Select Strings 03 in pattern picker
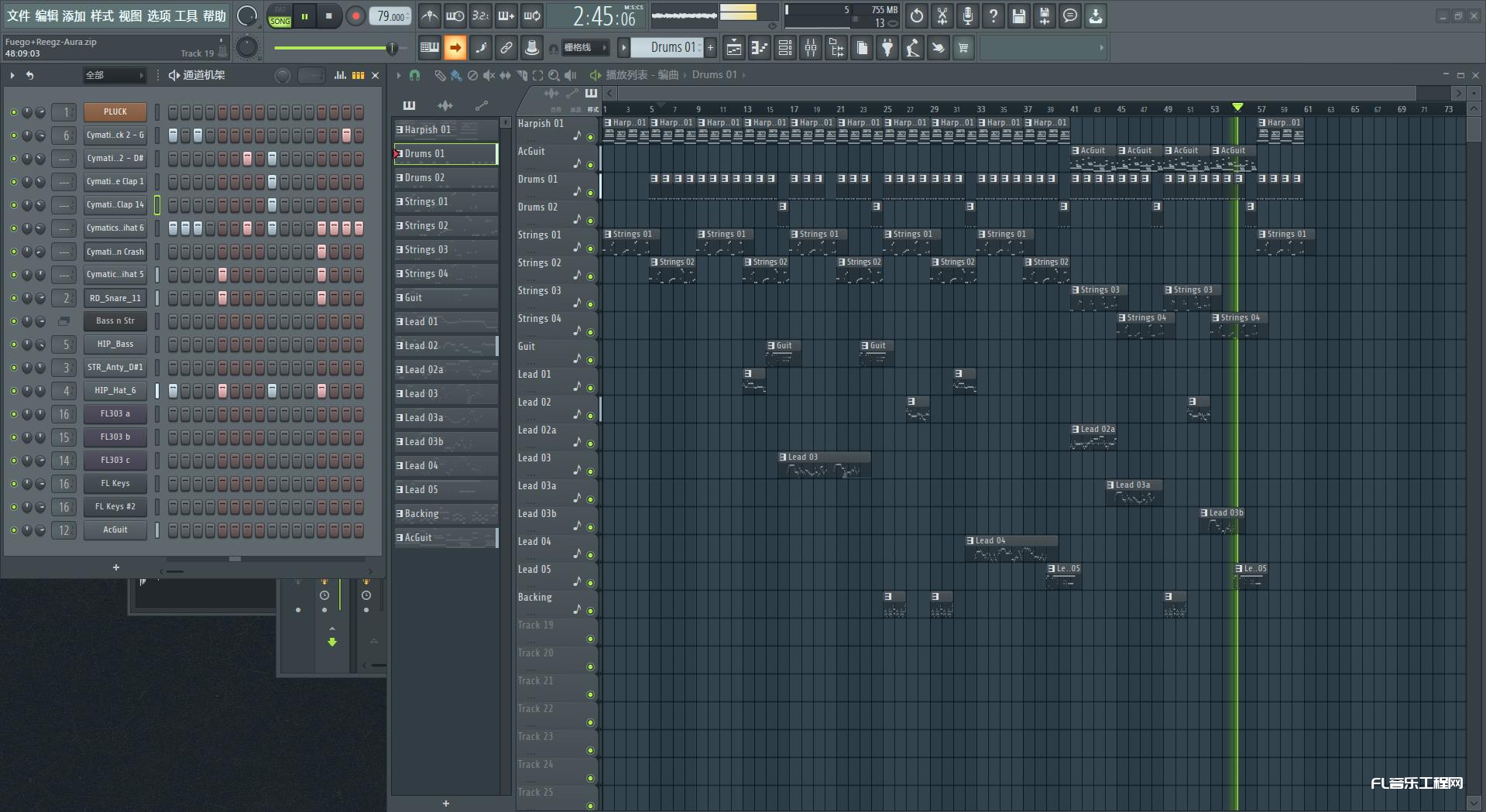The image size is (1486, 812). (446, 250)
